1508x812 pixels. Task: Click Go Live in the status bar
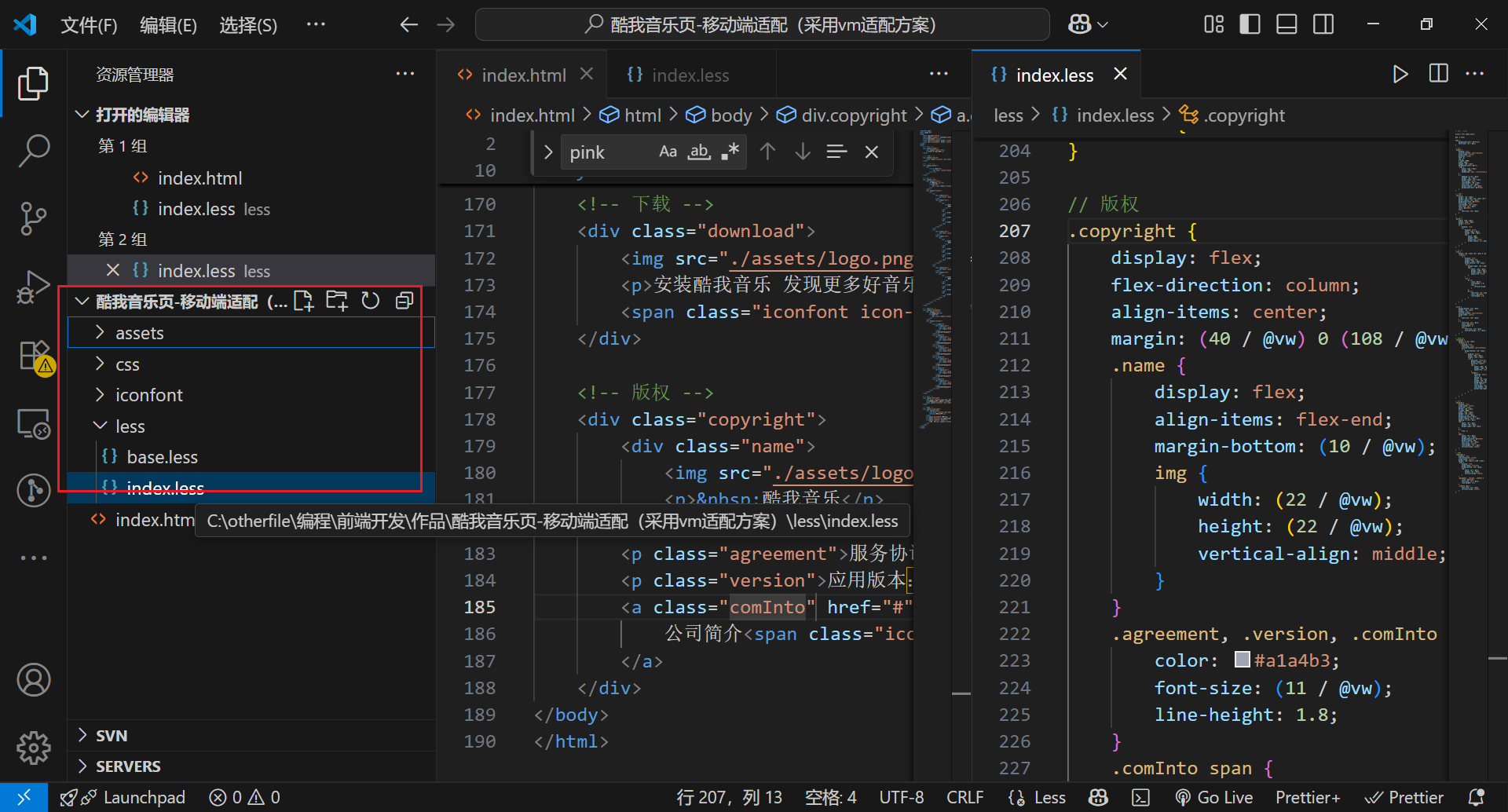[x=1213, y=798]
